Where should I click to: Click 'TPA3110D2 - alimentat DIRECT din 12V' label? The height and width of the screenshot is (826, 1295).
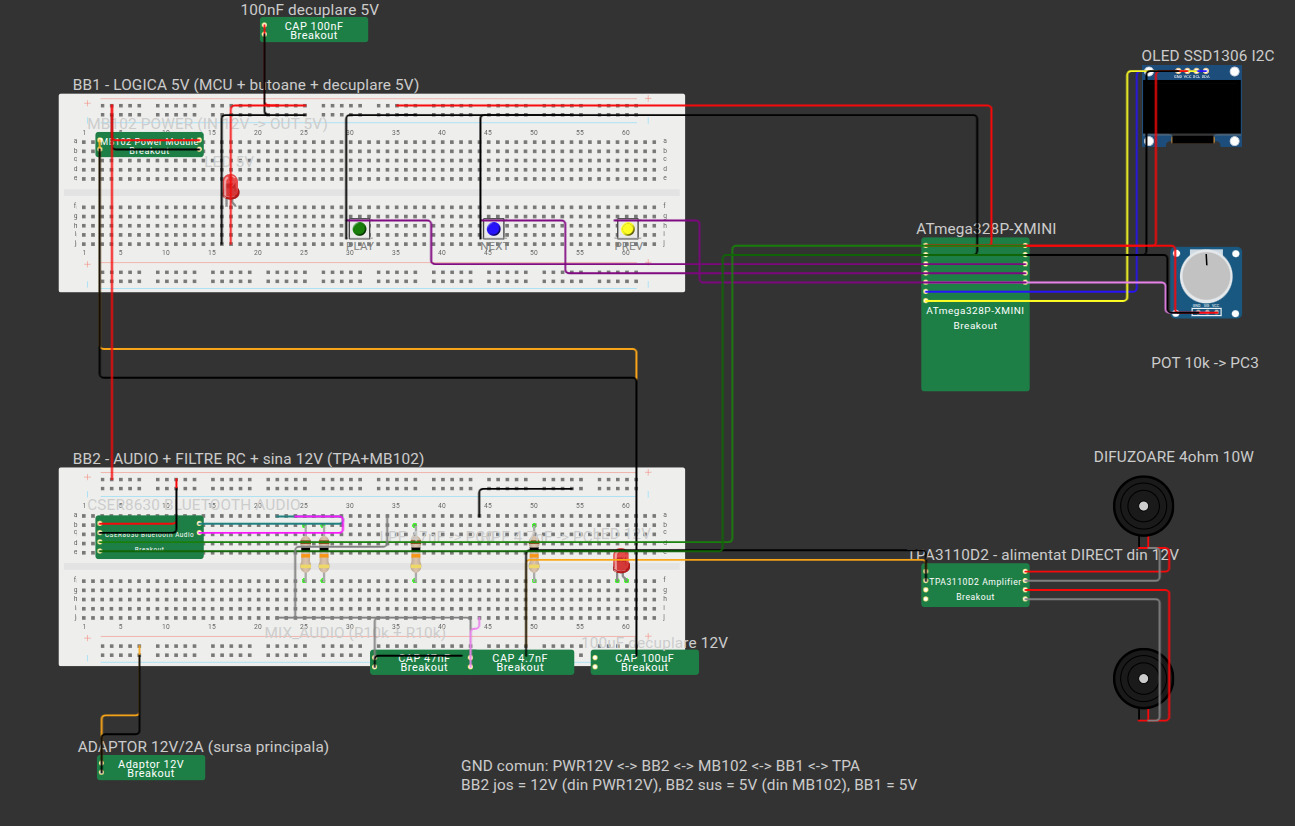[x=1044, y=555]
